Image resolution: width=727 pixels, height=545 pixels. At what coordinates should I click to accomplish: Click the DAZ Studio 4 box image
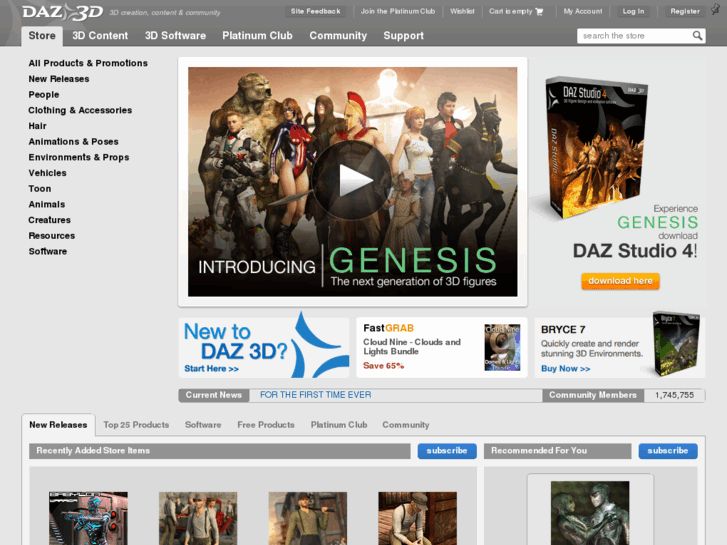(596, 146)
